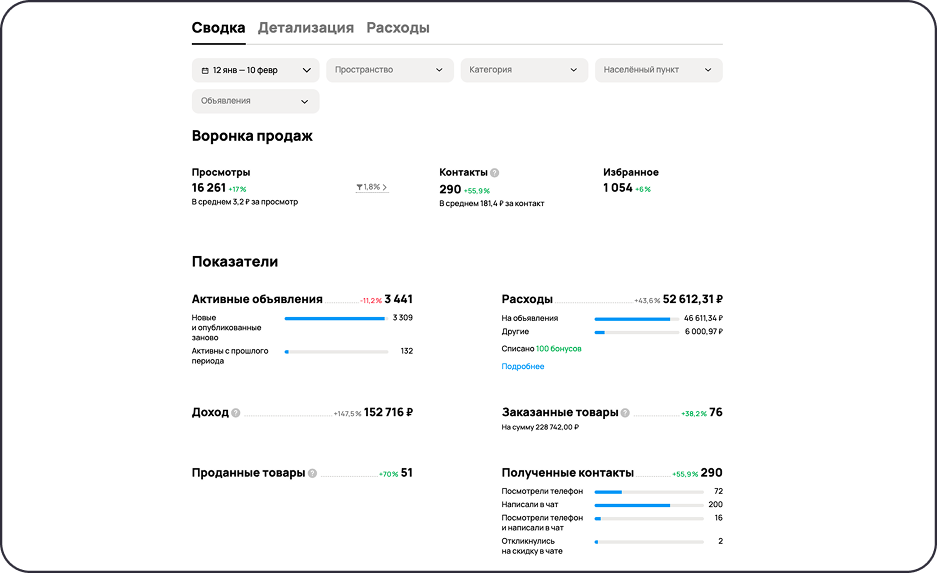Click the calendar icon in date filter
The image size is (937, 573).
[x=205, y=71]
